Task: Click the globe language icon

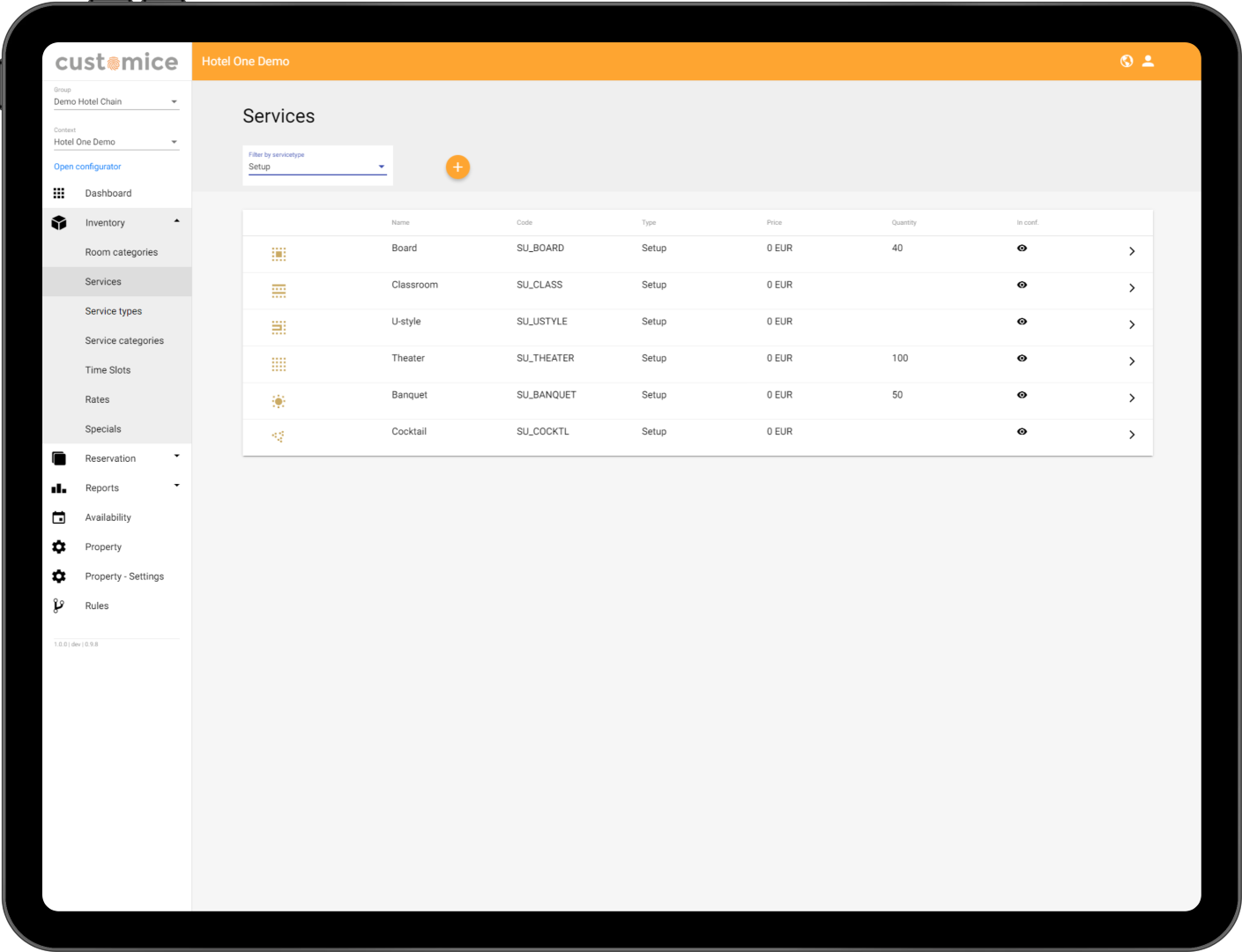Action: 1127,61
